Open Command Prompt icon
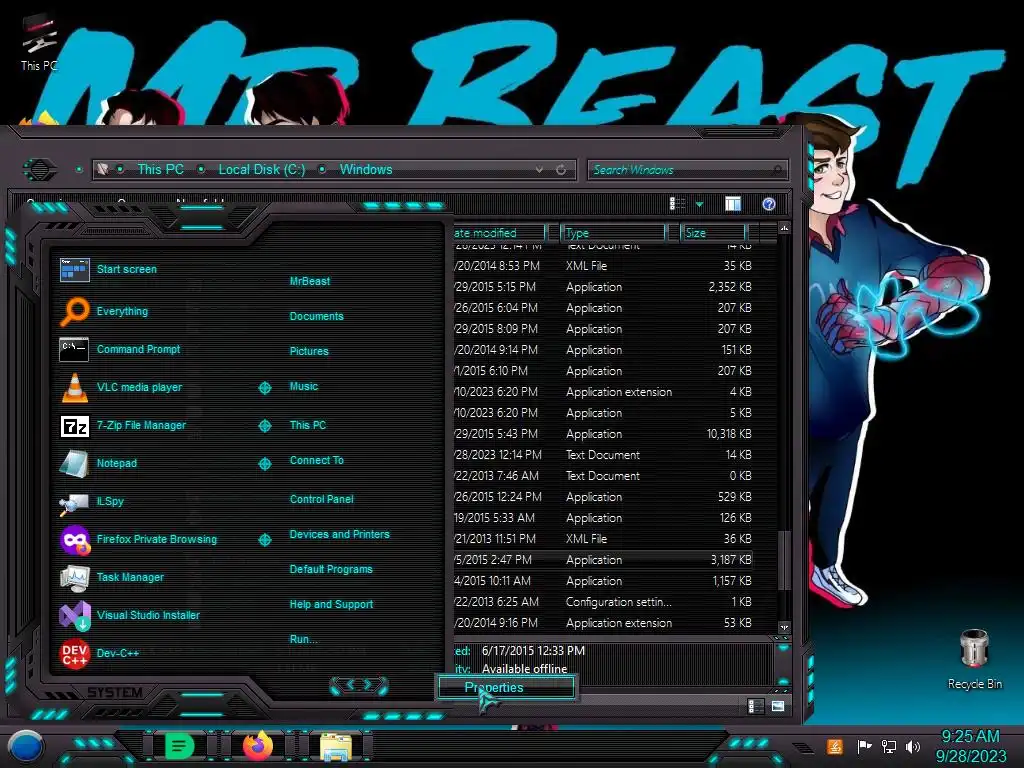 pyautogui.click(x=74, y=349)
